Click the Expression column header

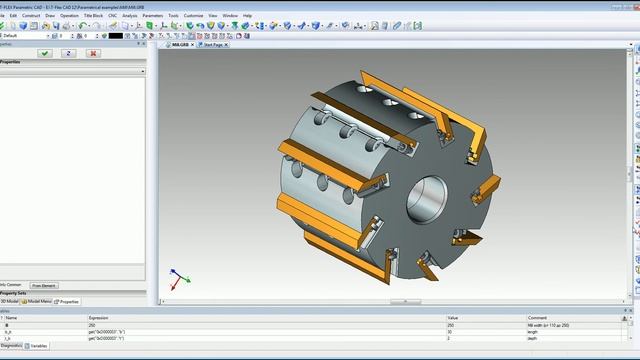tap(267, 318)
